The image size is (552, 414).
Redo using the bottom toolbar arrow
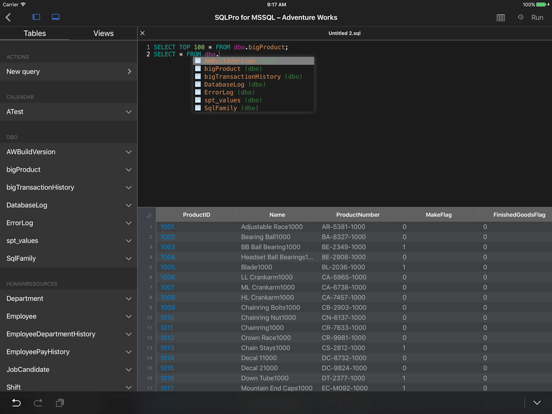38,403
